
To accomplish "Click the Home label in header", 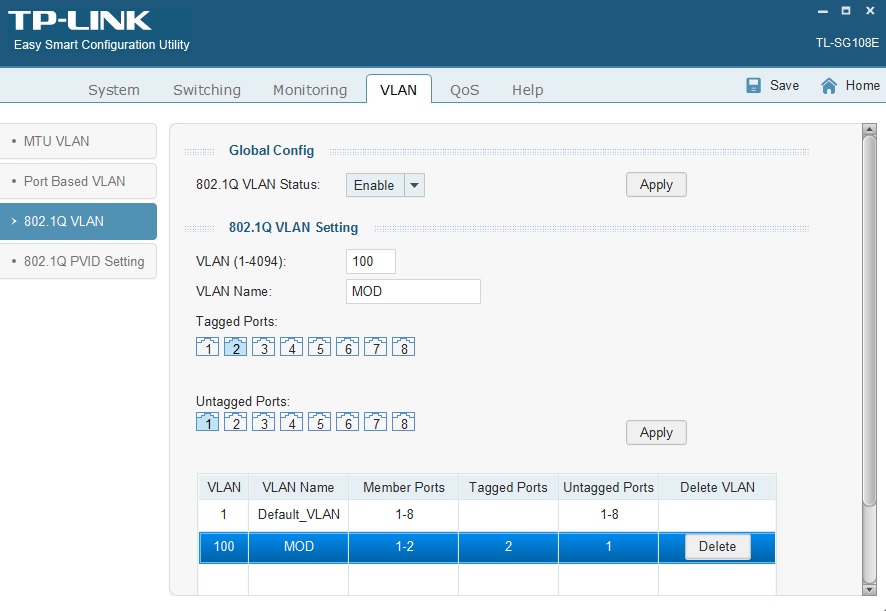I will (x=862, y=85).
